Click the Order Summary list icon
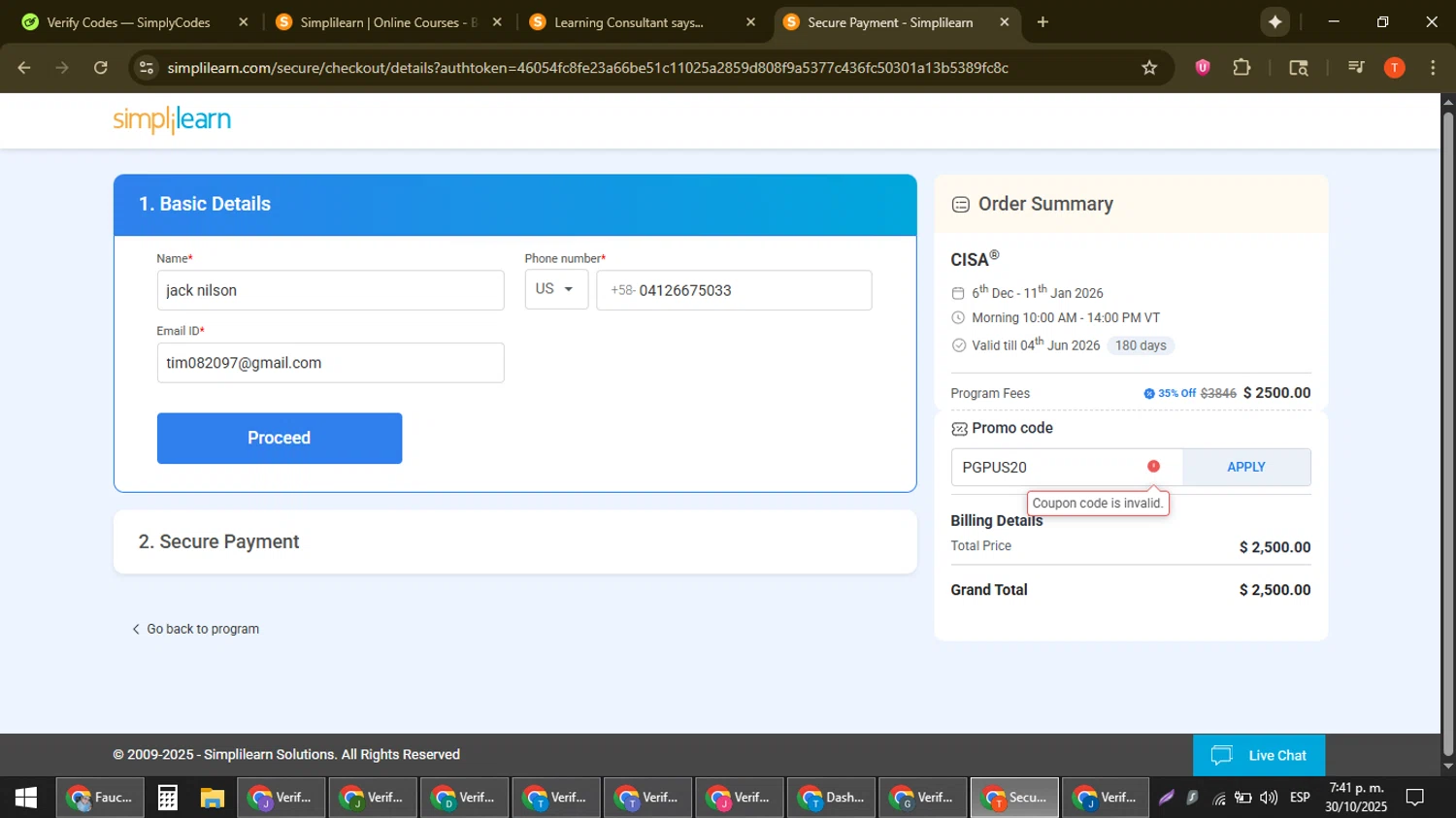1456x818 pixels. (961, 205)
